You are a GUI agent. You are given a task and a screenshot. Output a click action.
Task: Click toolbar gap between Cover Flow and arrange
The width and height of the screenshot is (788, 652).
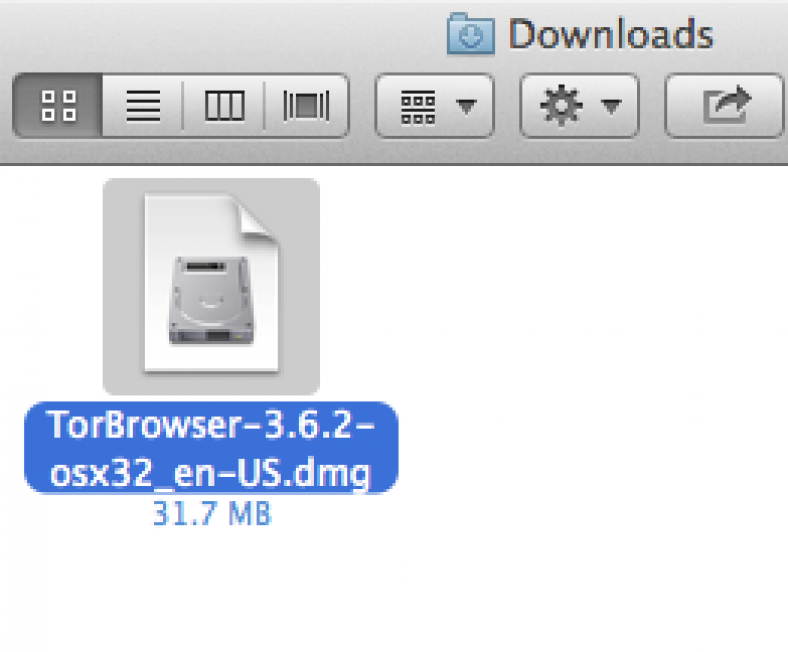pyautogui.click(x=362, y=106)
